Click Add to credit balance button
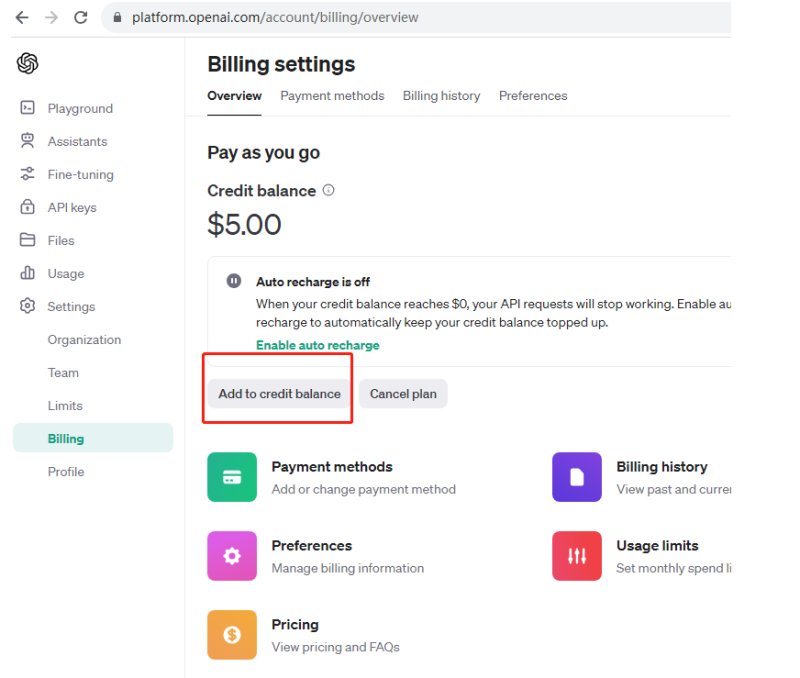 pyautogui.click(x=280, y=393)
